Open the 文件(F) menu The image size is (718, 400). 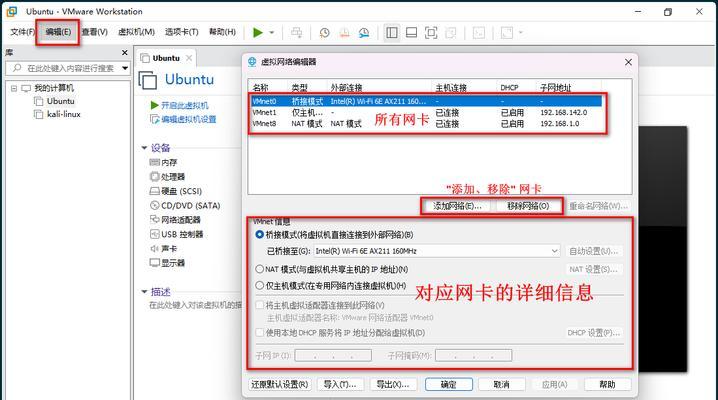(22, 32)
